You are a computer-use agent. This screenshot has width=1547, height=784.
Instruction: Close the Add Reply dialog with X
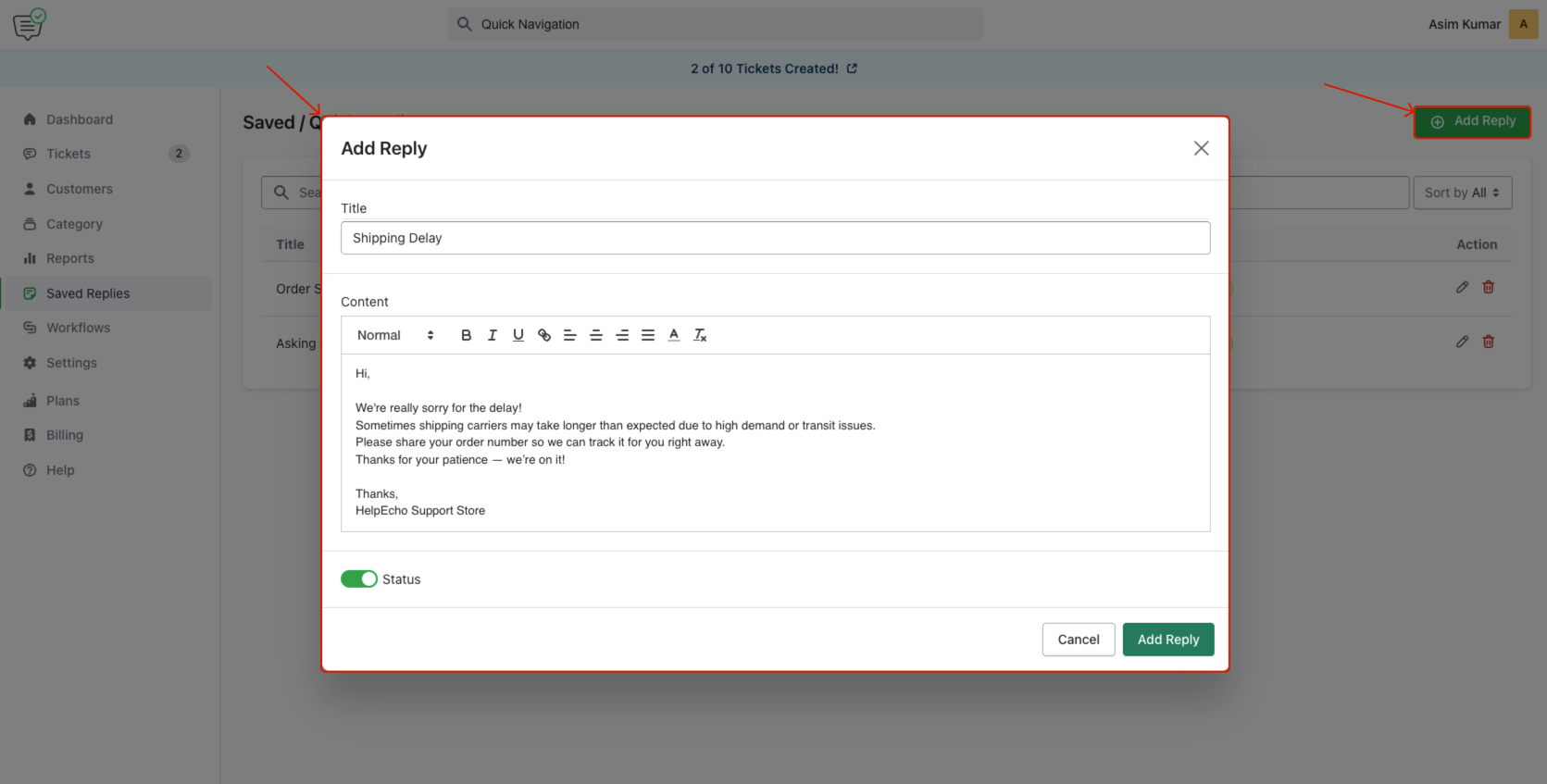pyautogui.click(x=1201, y=148)
